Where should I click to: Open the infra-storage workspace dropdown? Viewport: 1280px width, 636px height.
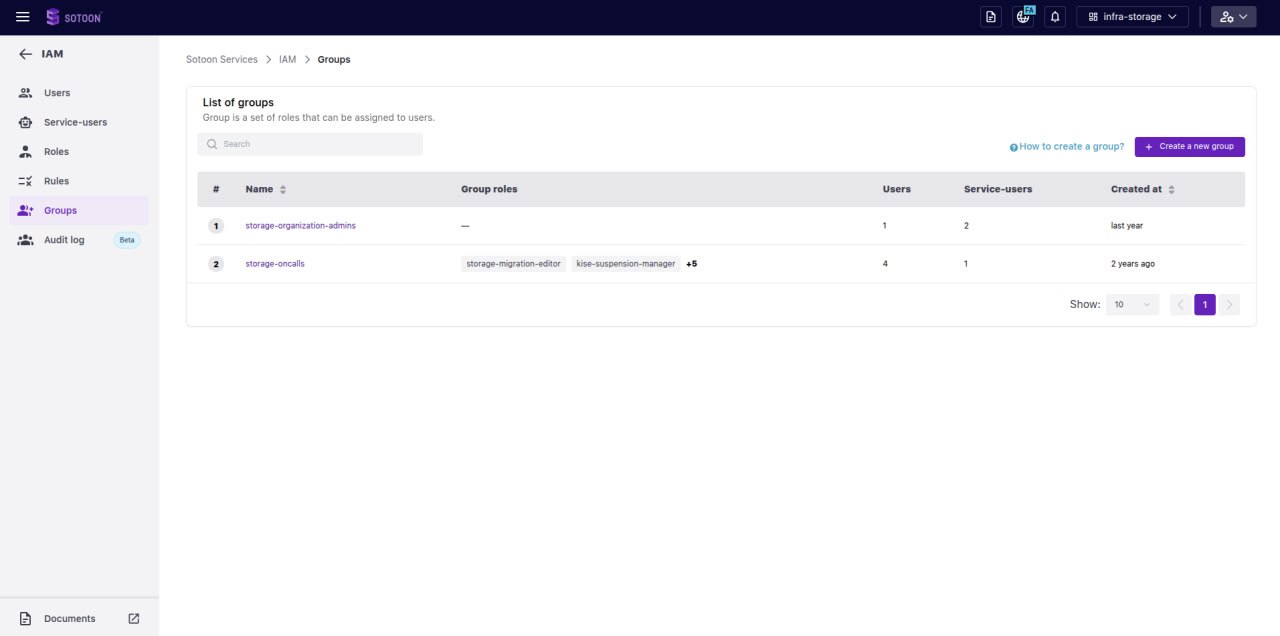click(1132, 17)
